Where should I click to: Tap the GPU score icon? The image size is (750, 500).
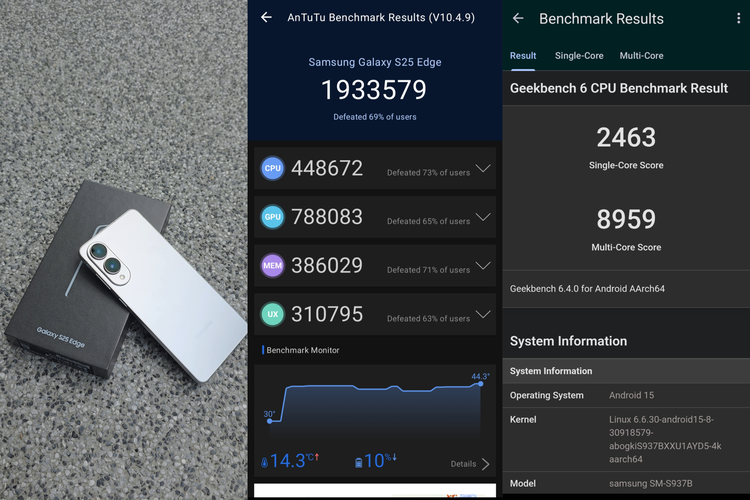pyautogui.click(x=272, y=217)
